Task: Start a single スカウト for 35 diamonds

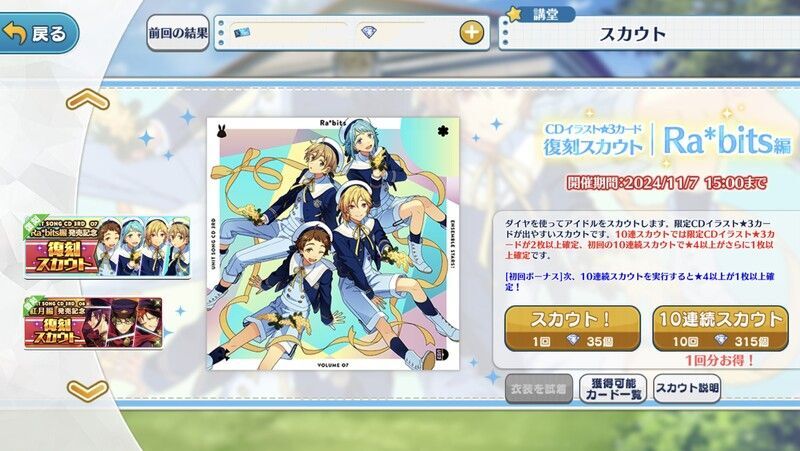Action: click(x=572, y=329)
